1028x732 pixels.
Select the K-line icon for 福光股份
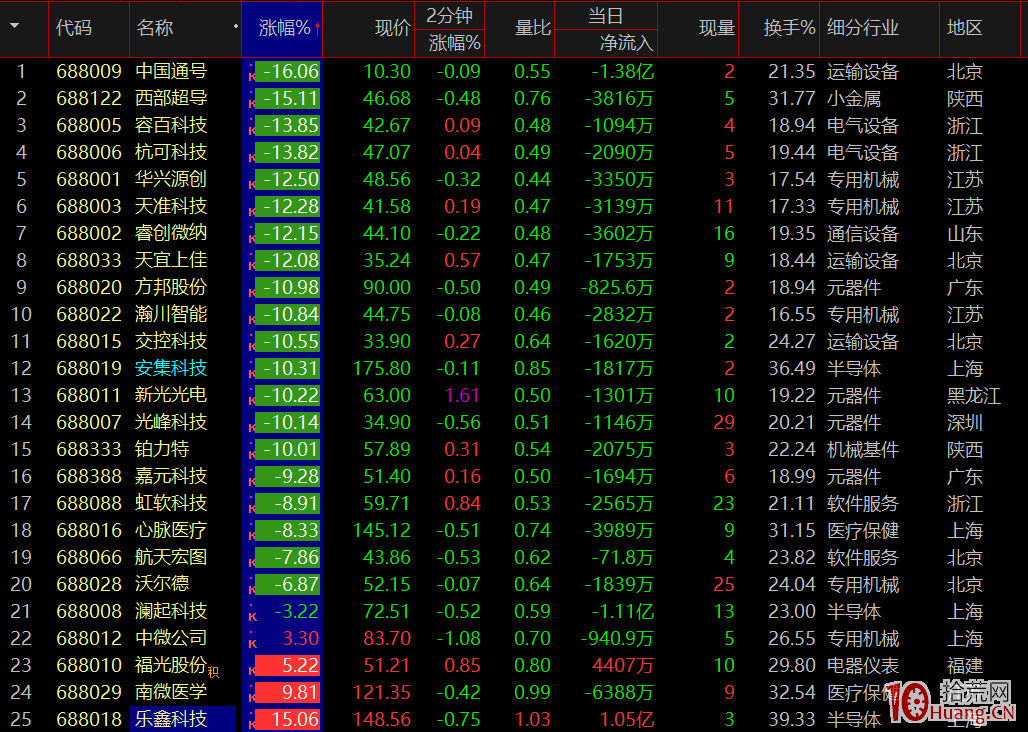(251, 665)
